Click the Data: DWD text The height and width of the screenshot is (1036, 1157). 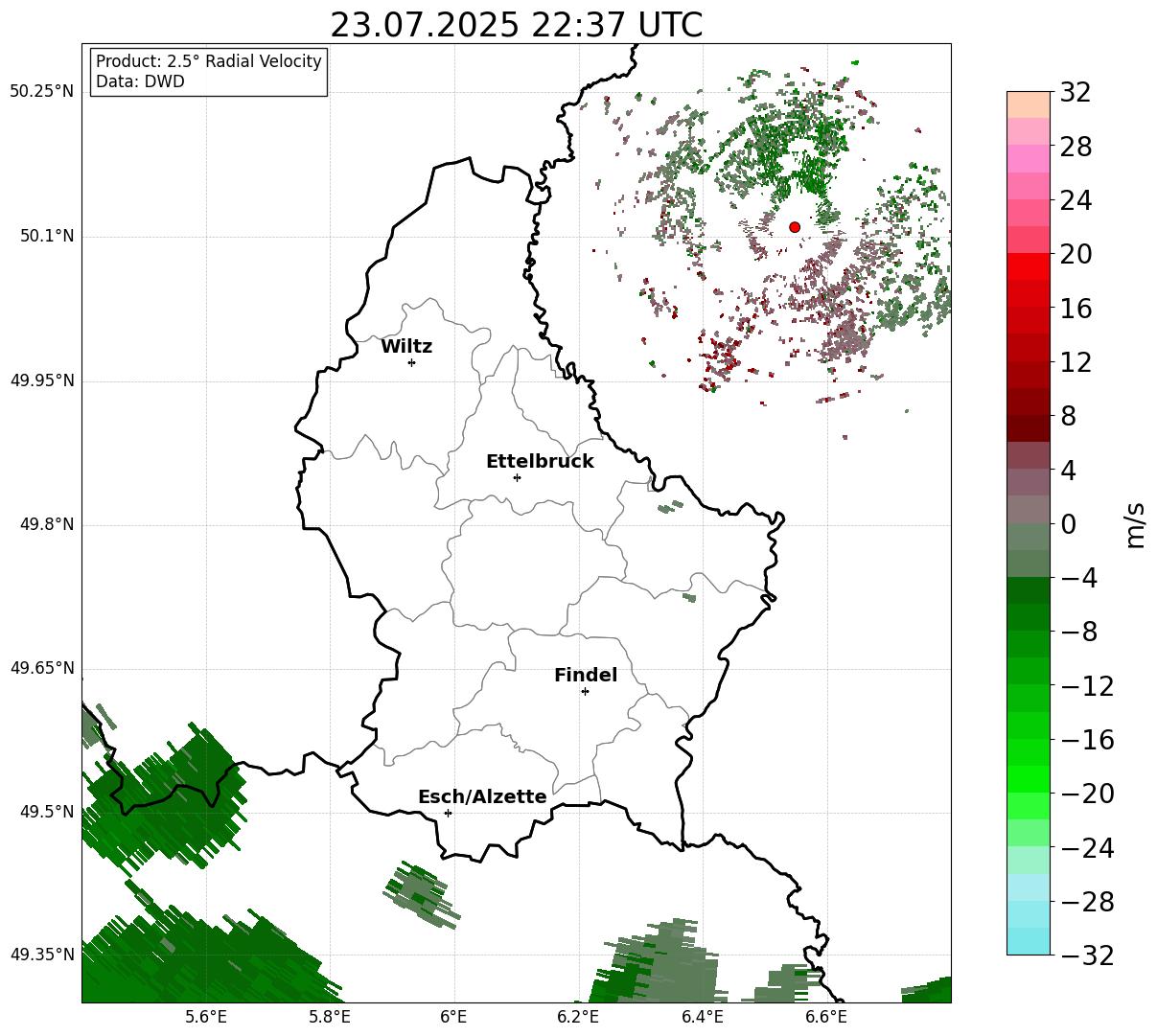[x=140, y=81]
